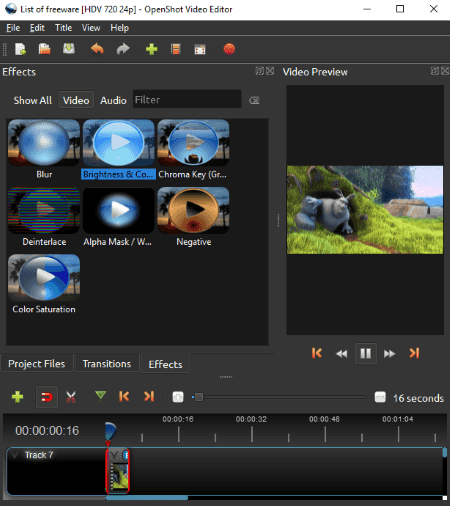The image size is (450, 506).
Task: Pause the video preview playback
Action: pos(366,353)
